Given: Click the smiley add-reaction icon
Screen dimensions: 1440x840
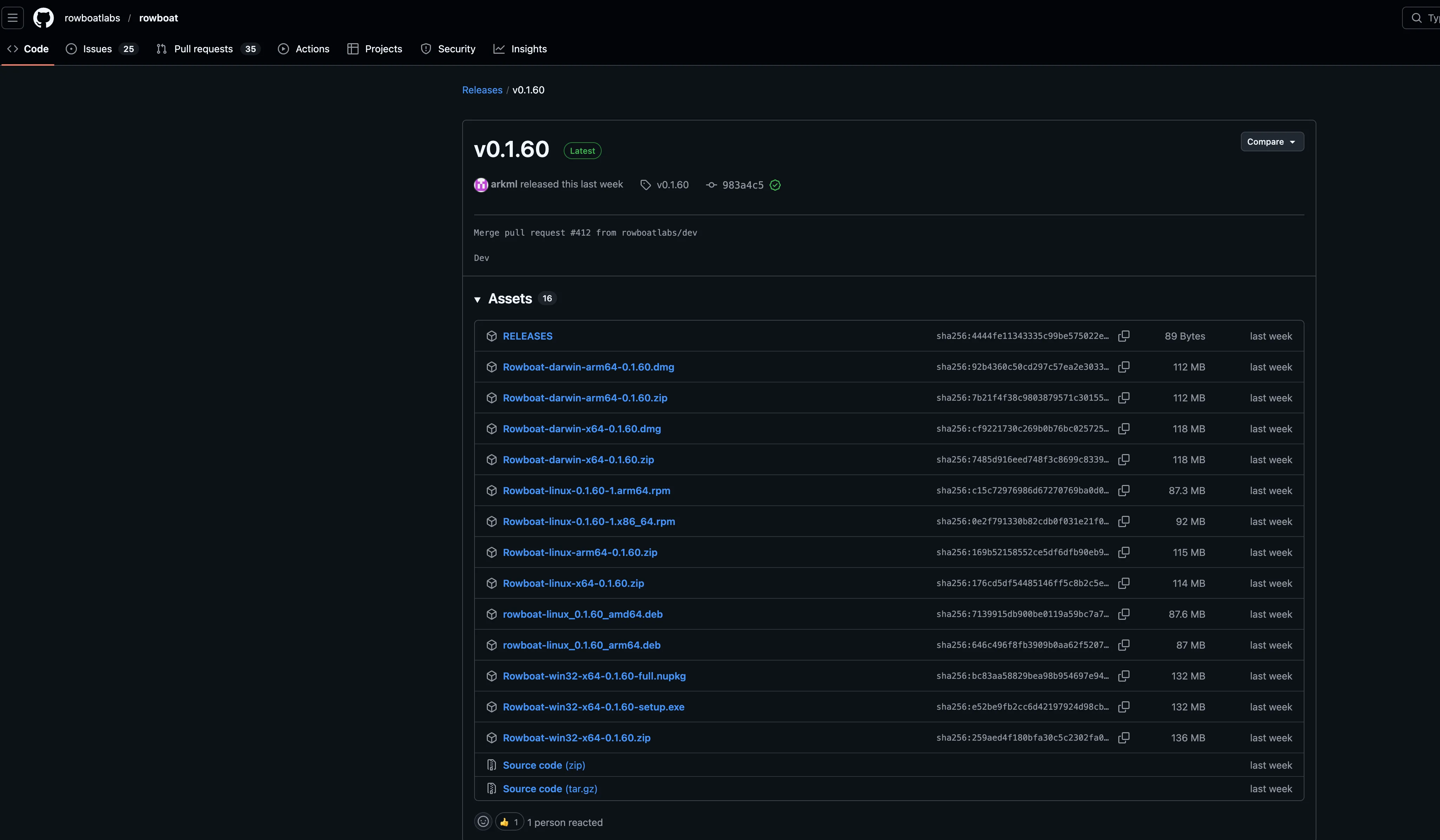Looking at the screenshot, I should pos(483,822).
